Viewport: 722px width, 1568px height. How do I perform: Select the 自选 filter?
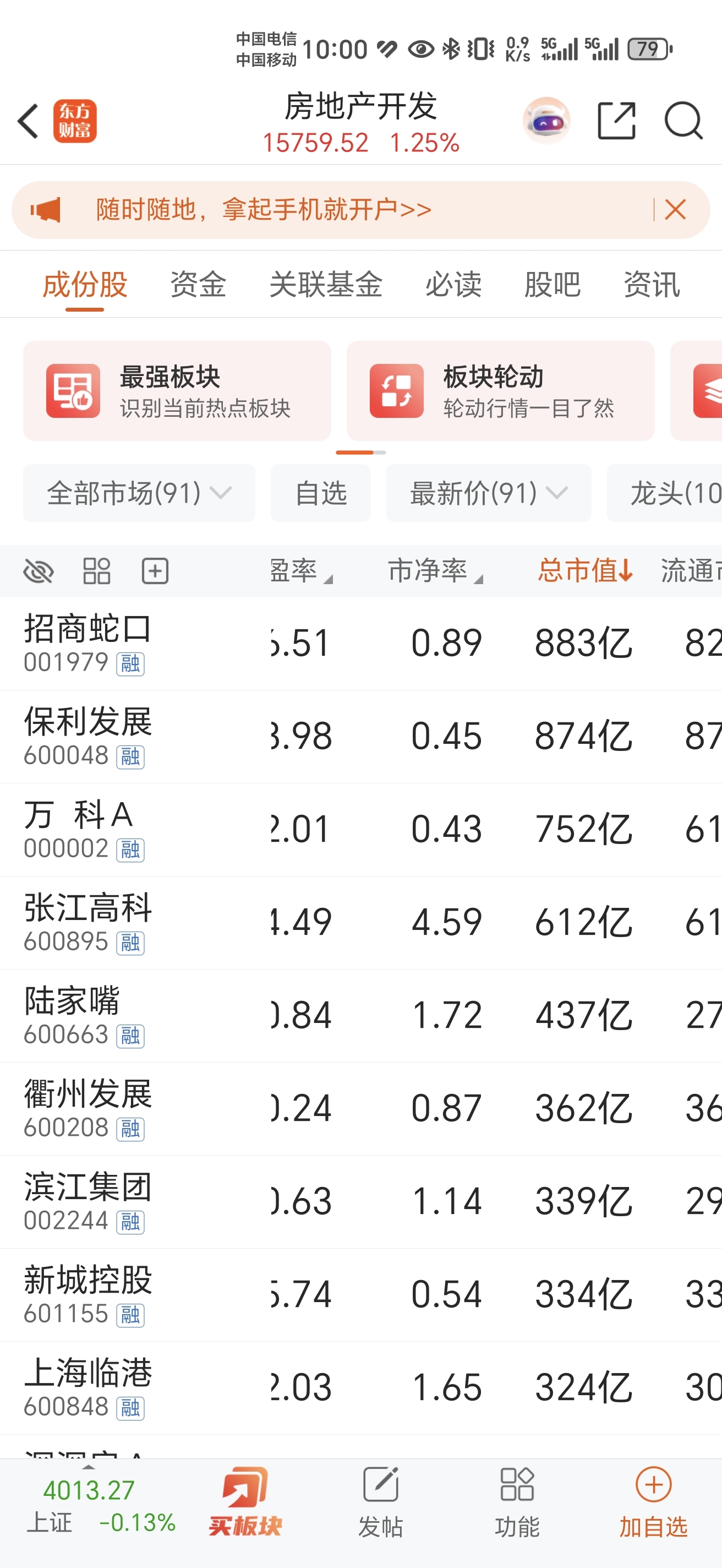click(320, 493)
